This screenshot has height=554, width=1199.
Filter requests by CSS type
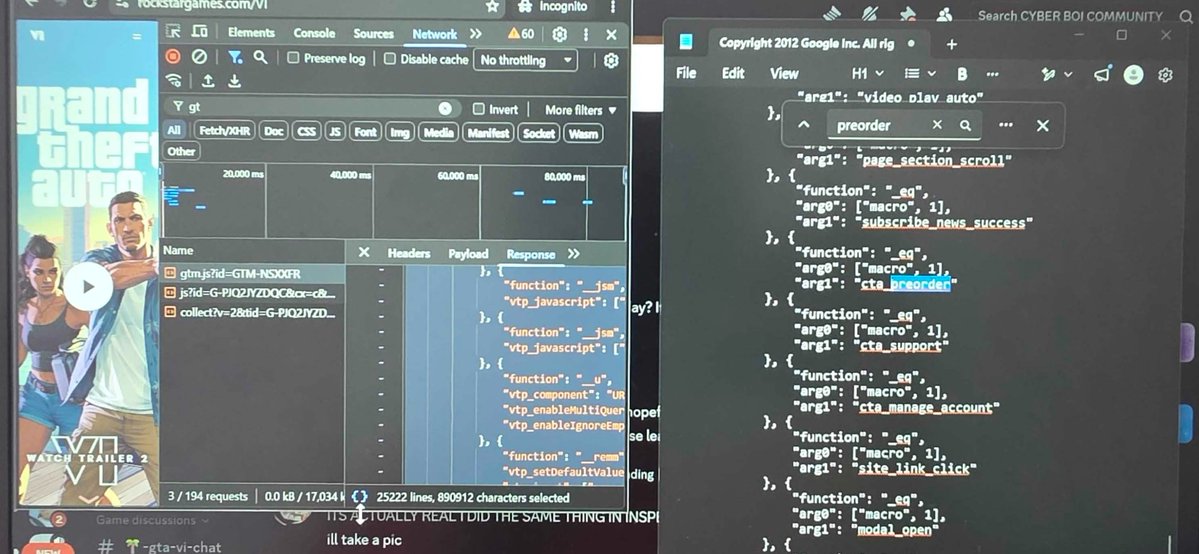point(306,132)
